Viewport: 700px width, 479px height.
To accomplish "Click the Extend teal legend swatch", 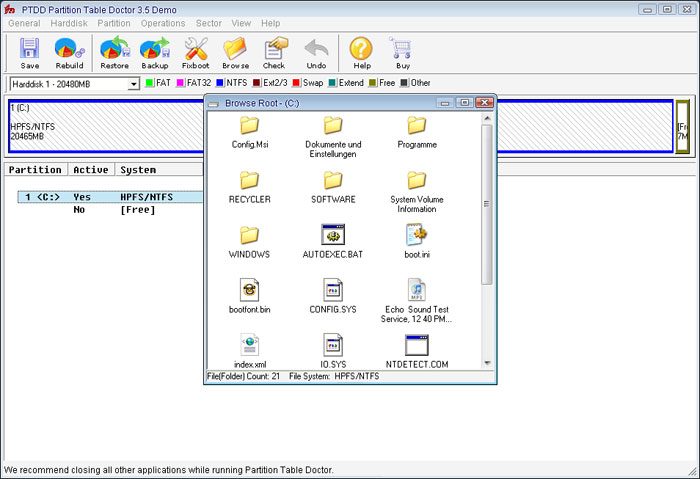I will click(x=332, y=83).
